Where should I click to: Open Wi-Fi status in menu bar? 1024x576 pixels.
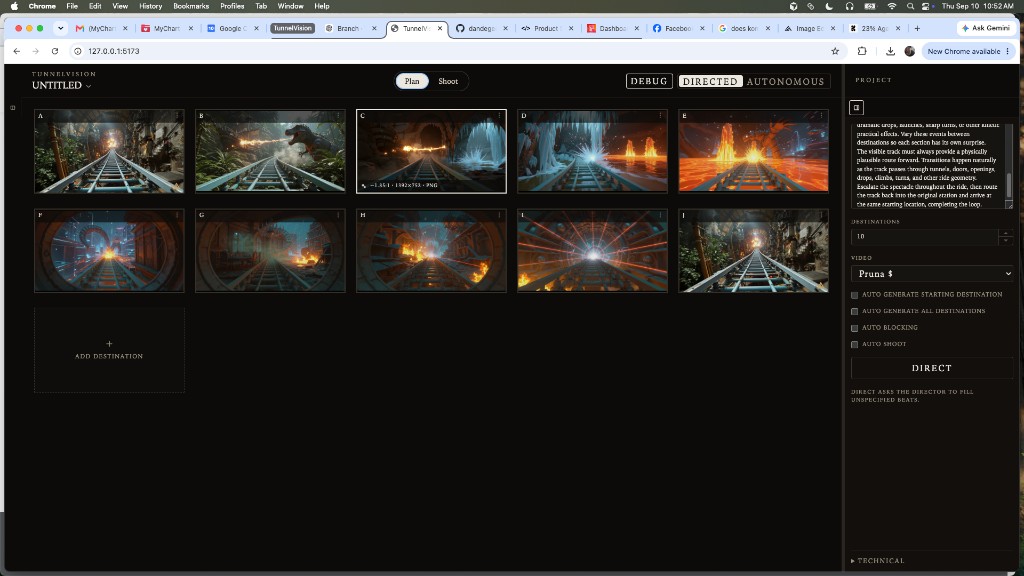891,6
